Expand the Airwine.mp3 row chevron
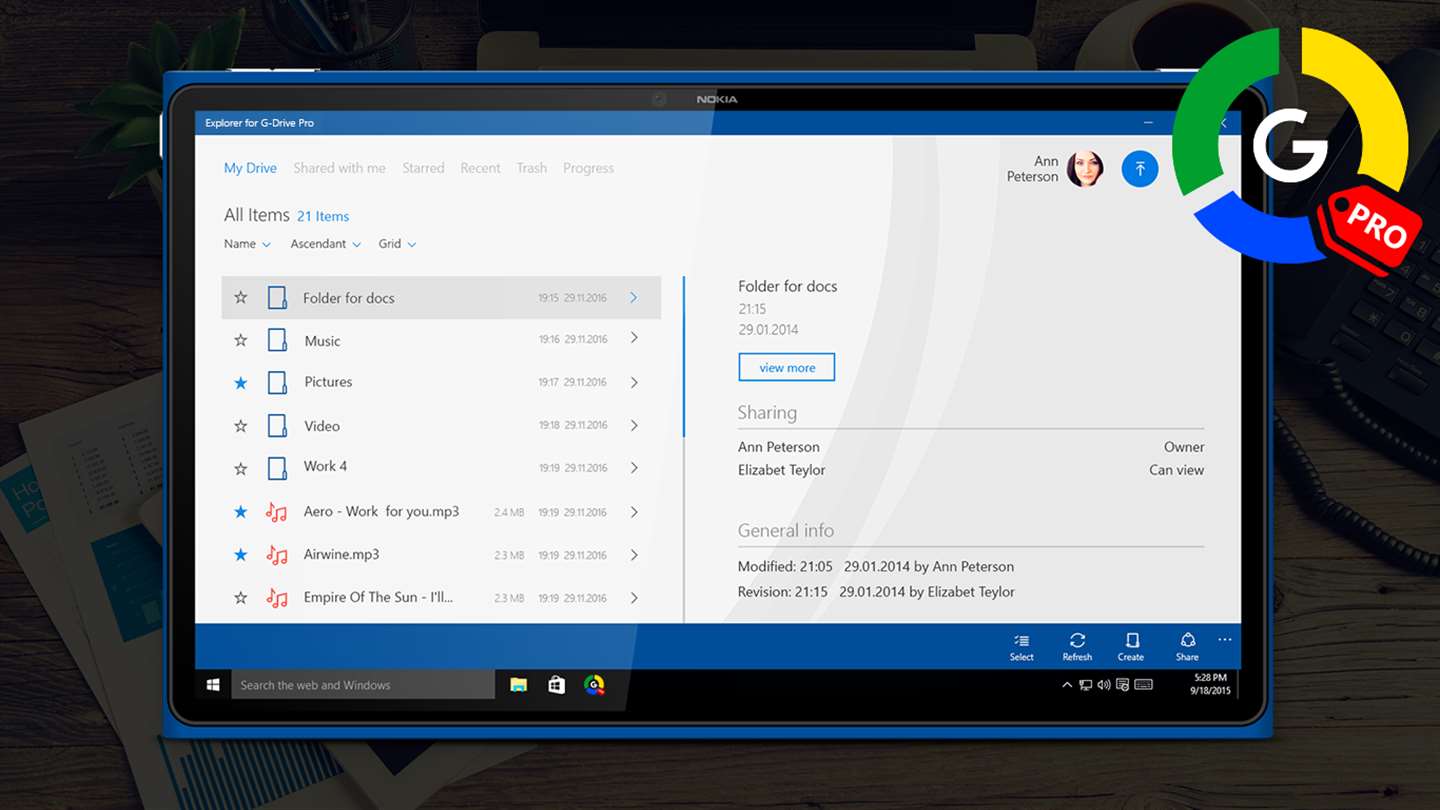The image size is (1440, 810). pyautogui.click(x=634, y=555)
